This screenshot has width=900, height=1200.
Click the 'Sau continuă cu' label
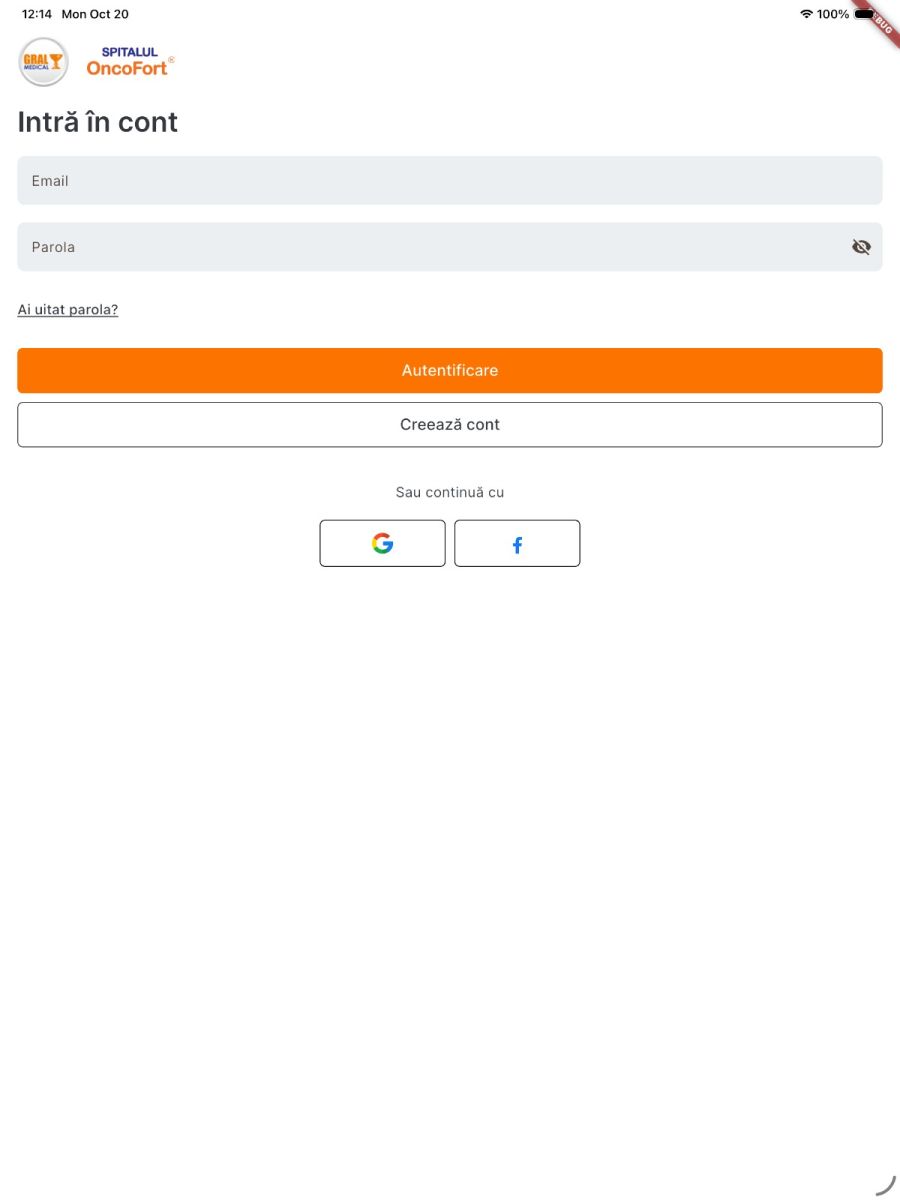point(450,492)
